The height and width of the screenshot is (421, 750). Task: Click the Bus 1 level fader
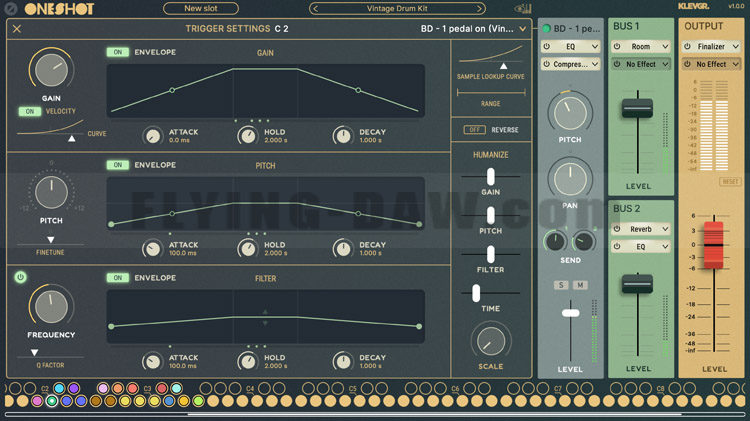[637, 108]
